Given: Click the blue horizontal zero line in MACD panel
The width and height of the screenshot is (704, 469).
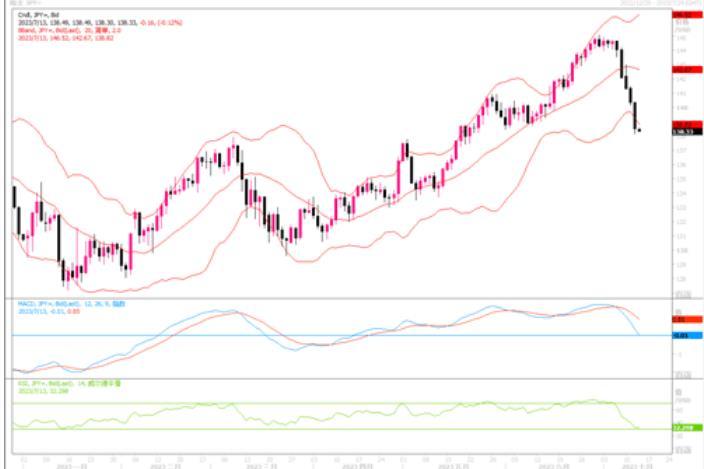Looking at the screenshot, I should 300,335.
